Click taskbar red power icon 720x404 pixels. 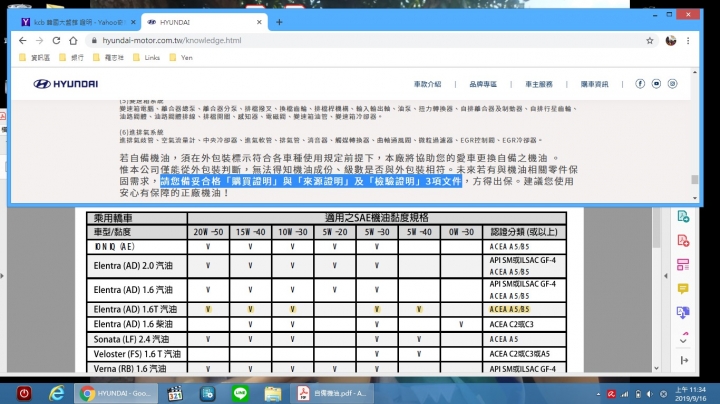pos(24,393)
